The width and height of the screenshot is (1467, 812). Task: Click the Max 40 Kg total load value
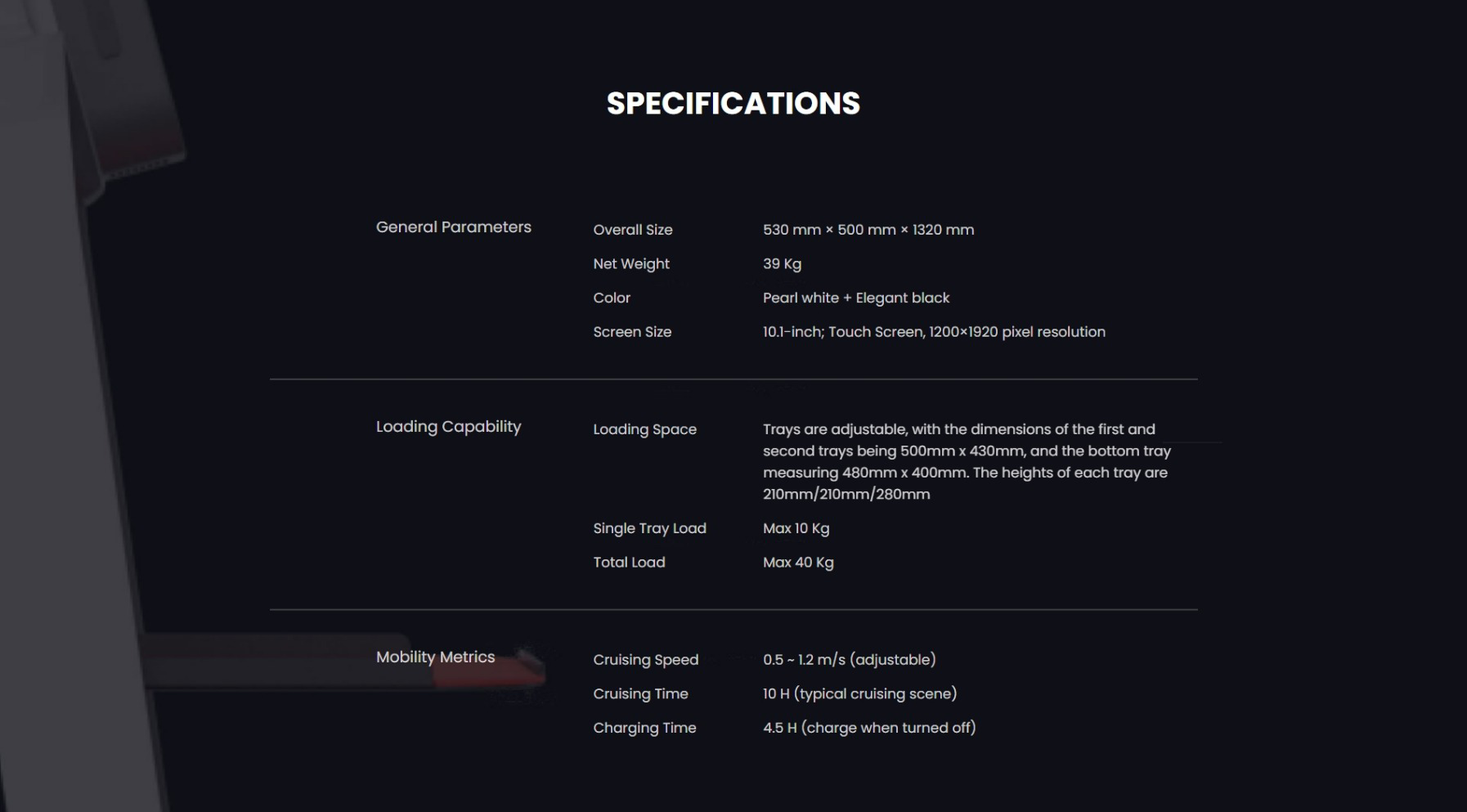[798, 563]
